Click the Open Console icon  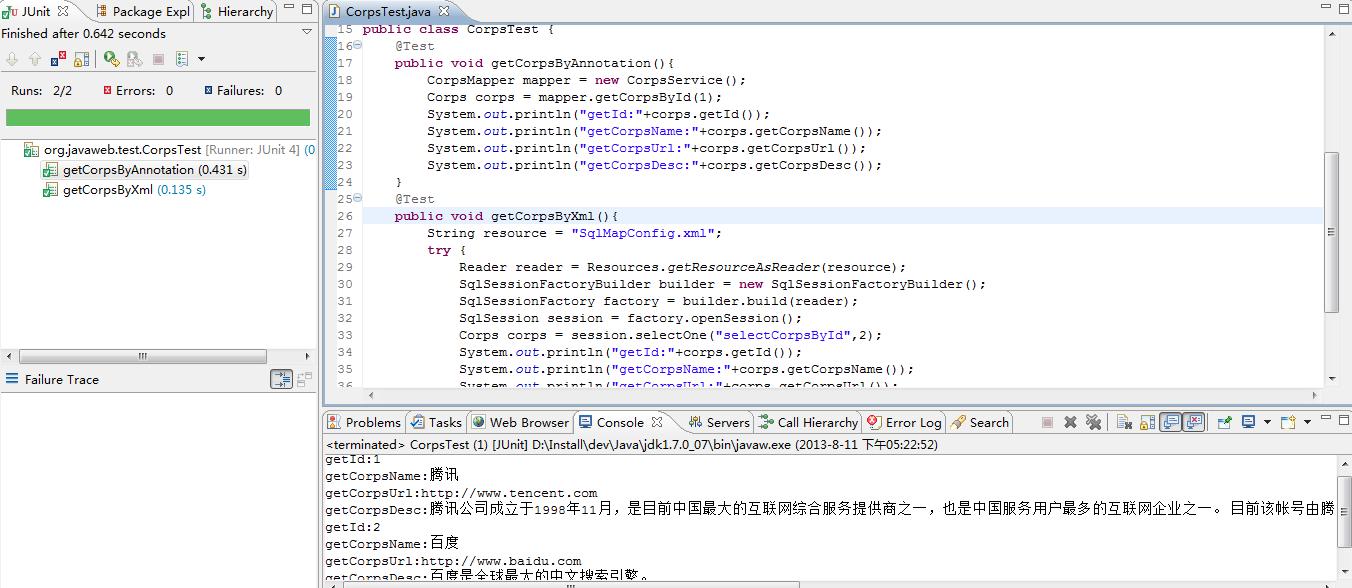(1288, 422)
